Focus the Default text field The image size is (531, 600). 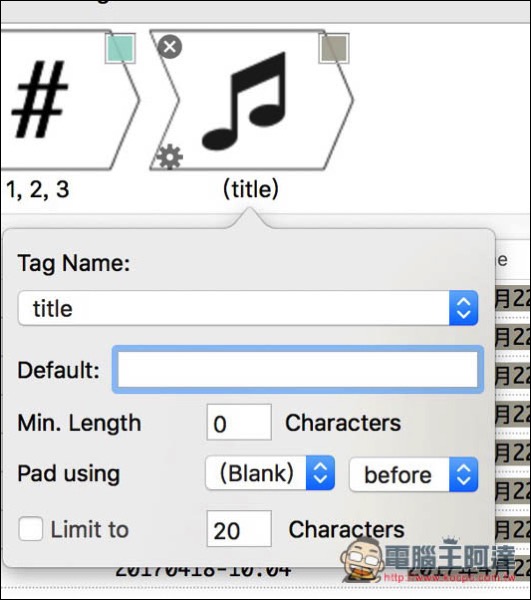[x=298, y=369]
